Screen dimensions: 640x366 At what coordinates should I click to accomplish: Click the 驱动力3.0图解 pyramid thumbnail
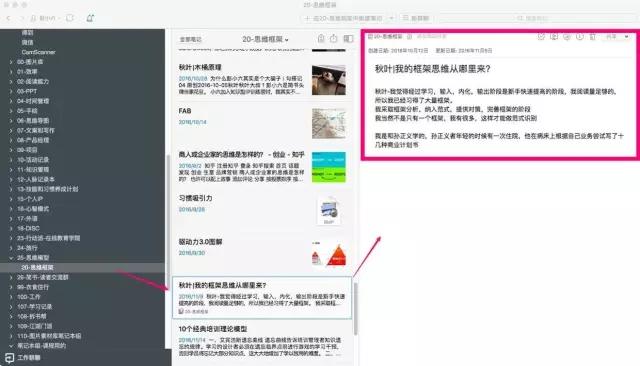[329, 253]
